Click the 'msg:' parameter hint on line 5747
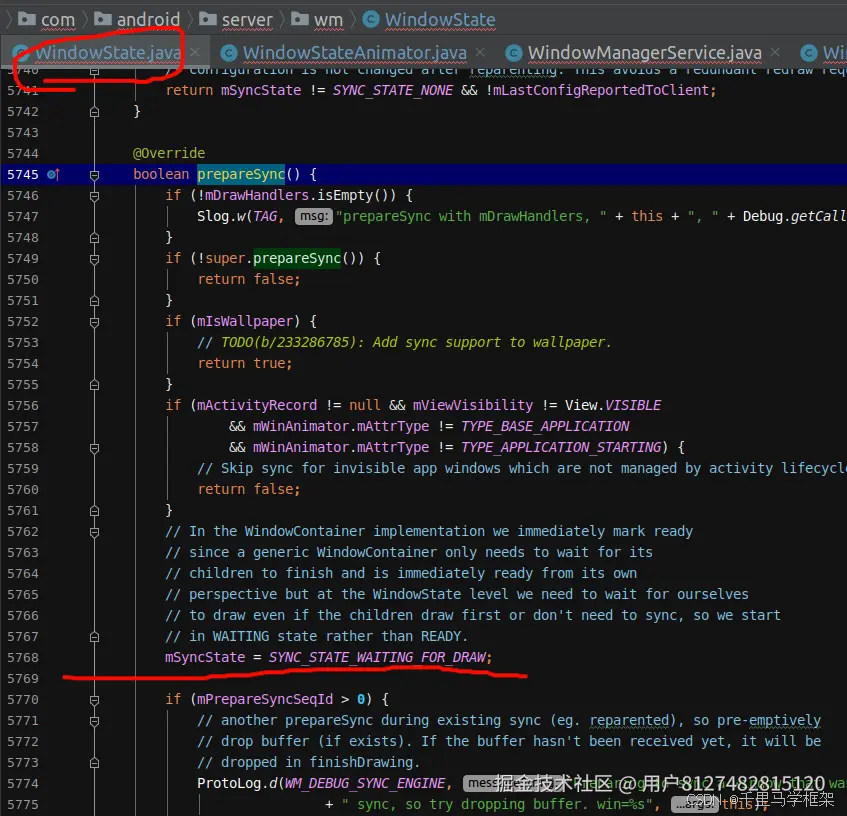This screenshot has width=847, height=816. [x=313, y=217]
